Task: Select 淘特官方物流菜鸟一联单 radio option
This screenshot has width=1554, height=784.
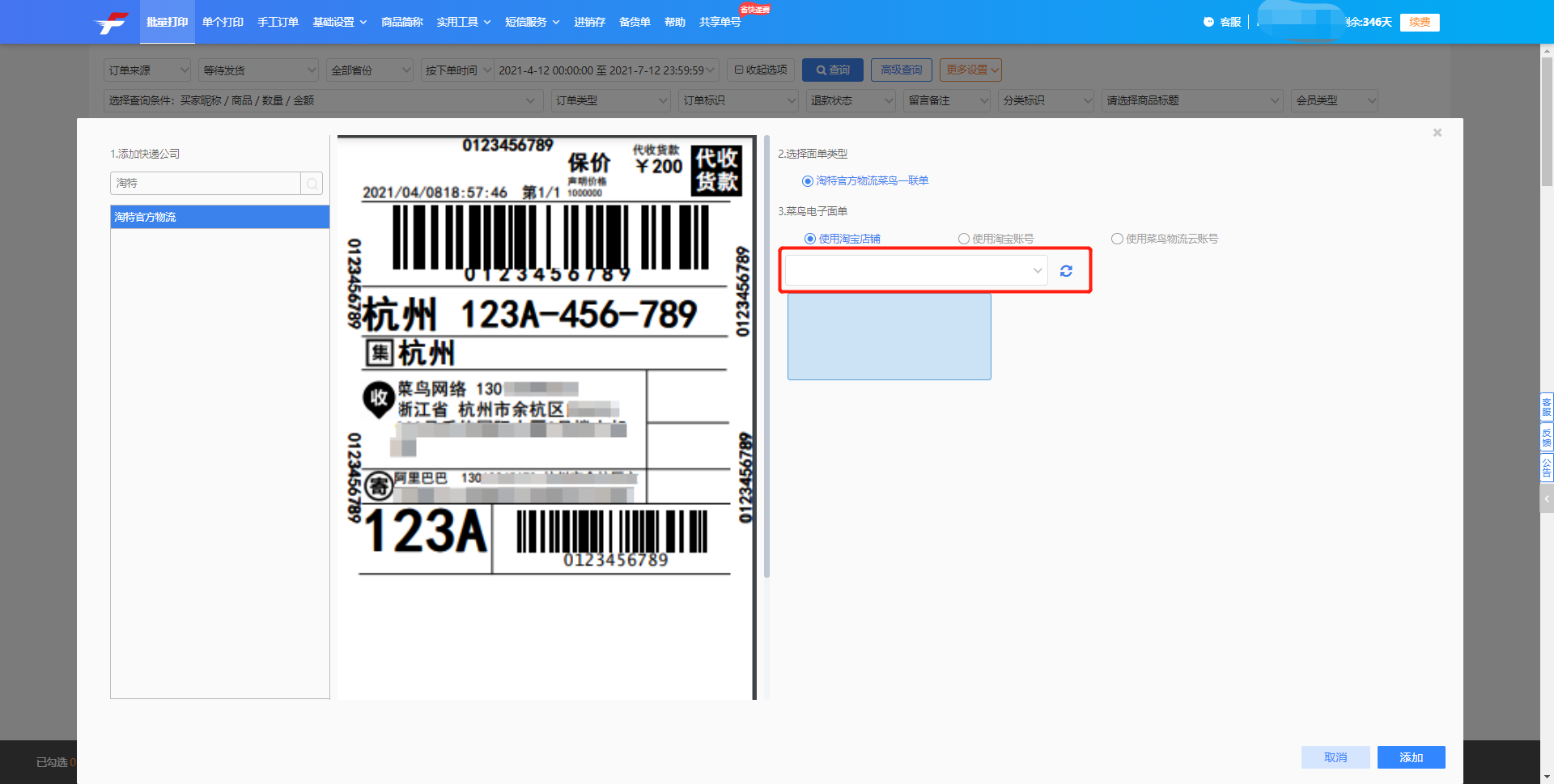Action: 864,180
